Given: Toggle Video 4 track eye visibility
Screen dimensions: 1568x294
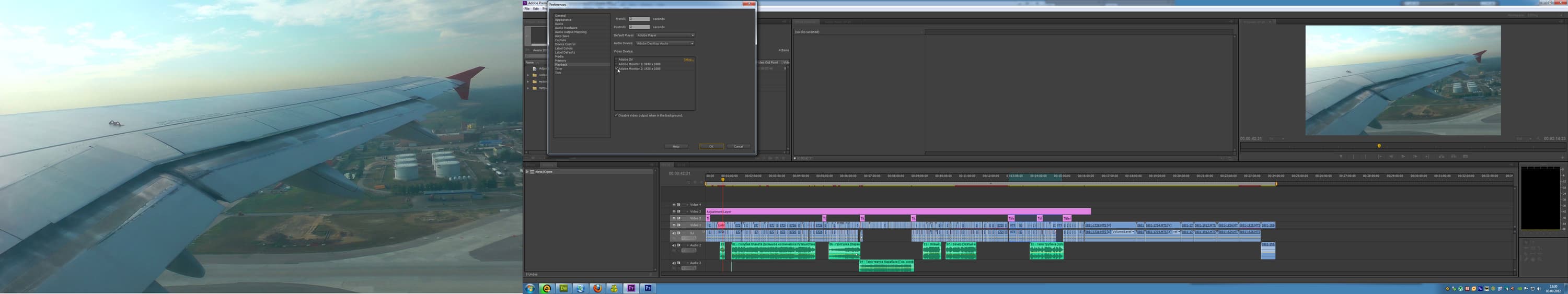Looking at the screenshot, I should (674, 205).
